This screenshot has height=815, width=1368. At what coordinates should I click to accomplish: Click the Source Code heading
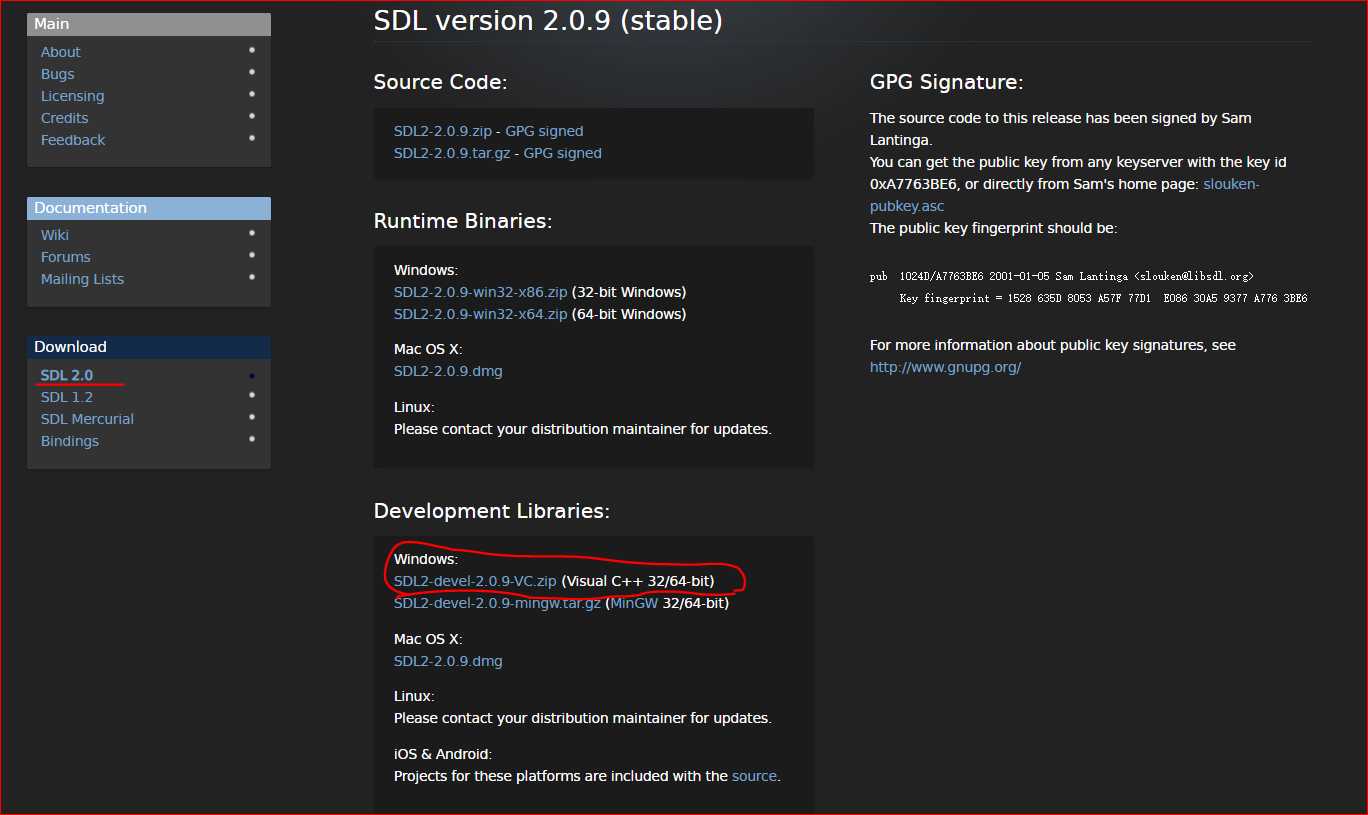pos(441,83)
